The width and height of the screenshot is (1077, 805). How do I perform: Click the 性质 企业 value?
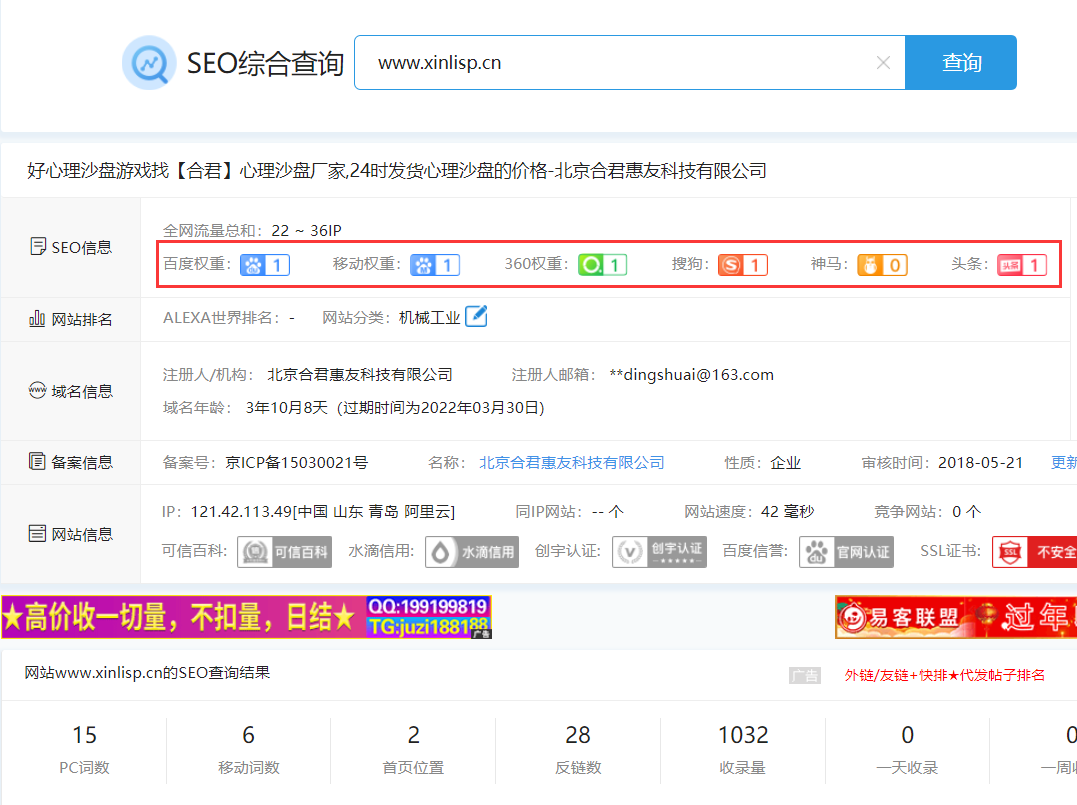[785, 463]
